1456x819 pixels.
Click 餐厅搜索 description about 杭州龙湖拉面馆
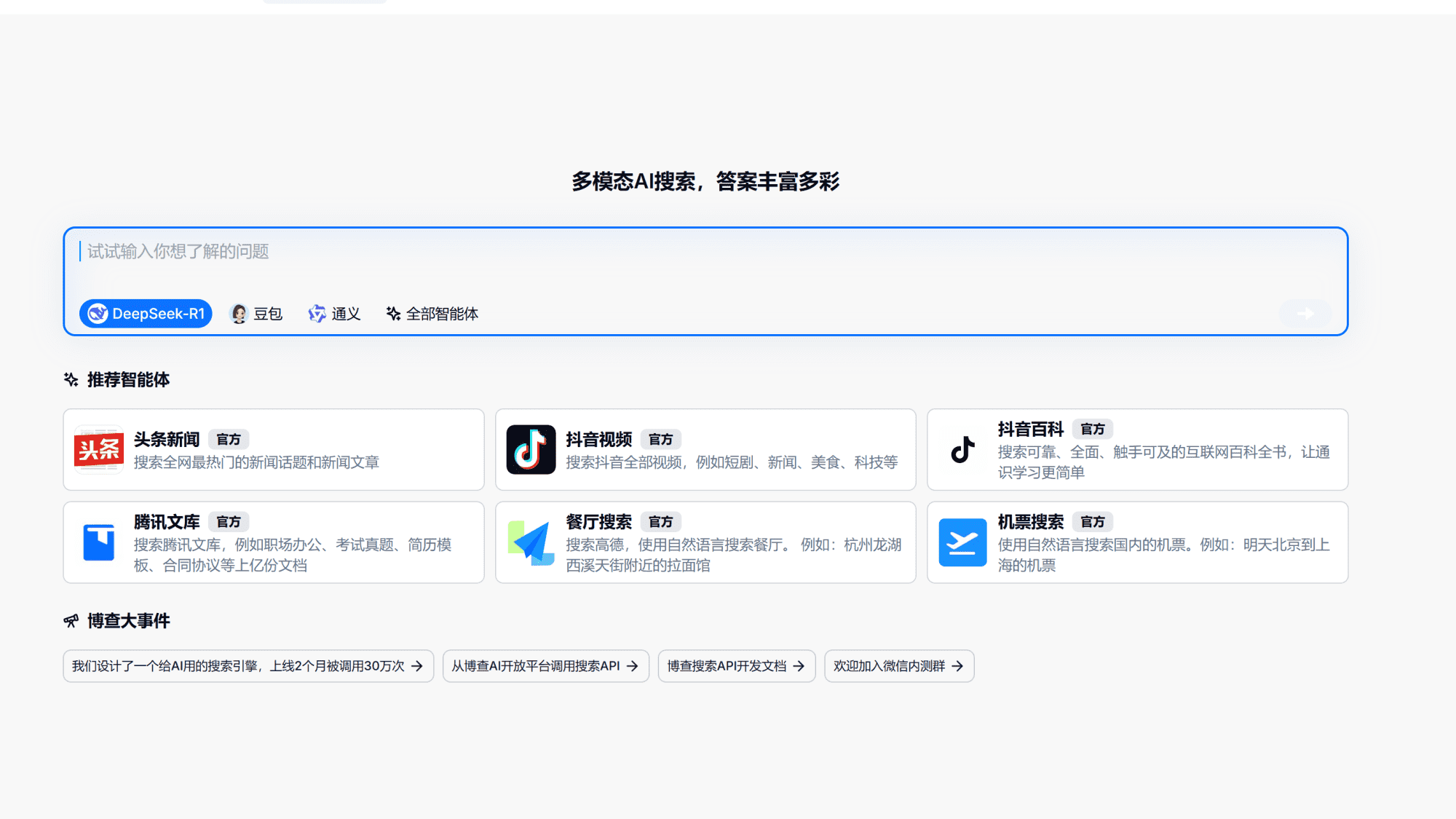coord(734,555)
